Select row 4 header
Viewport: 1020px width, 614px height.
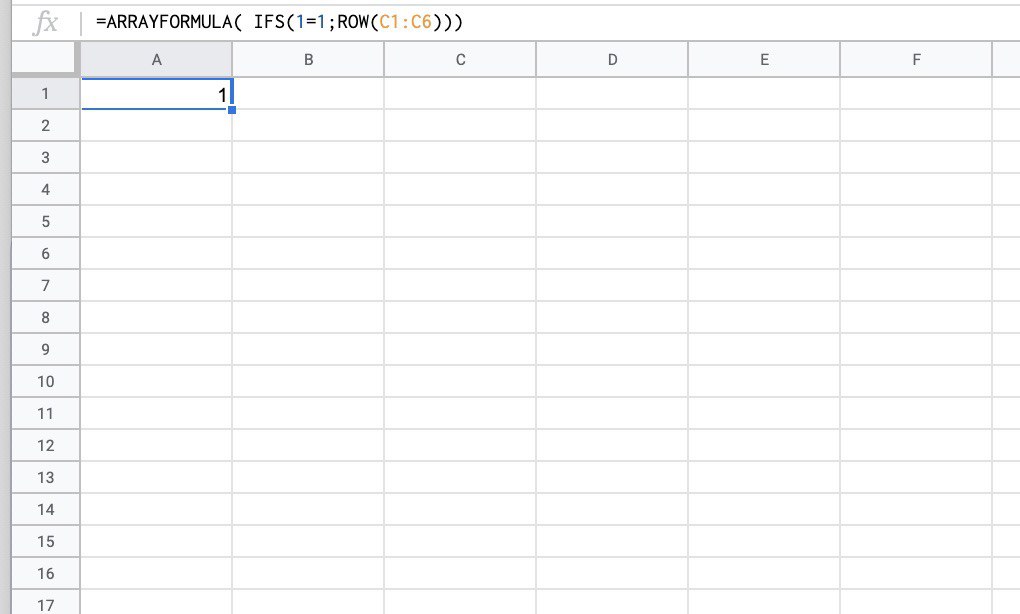[46, 189]
